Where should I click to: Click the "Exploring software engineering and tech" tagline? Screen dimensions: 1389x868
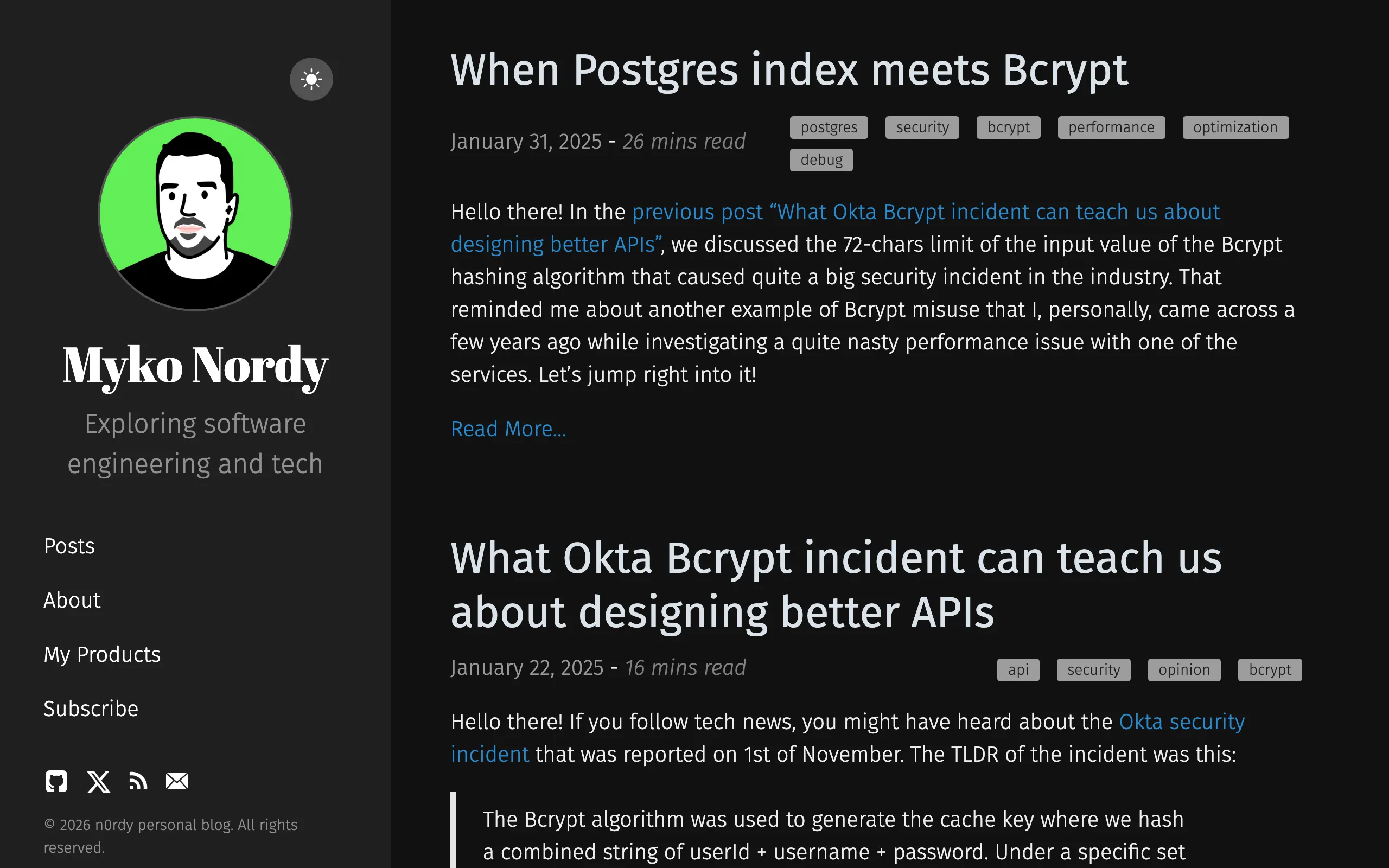pos(195,444)
